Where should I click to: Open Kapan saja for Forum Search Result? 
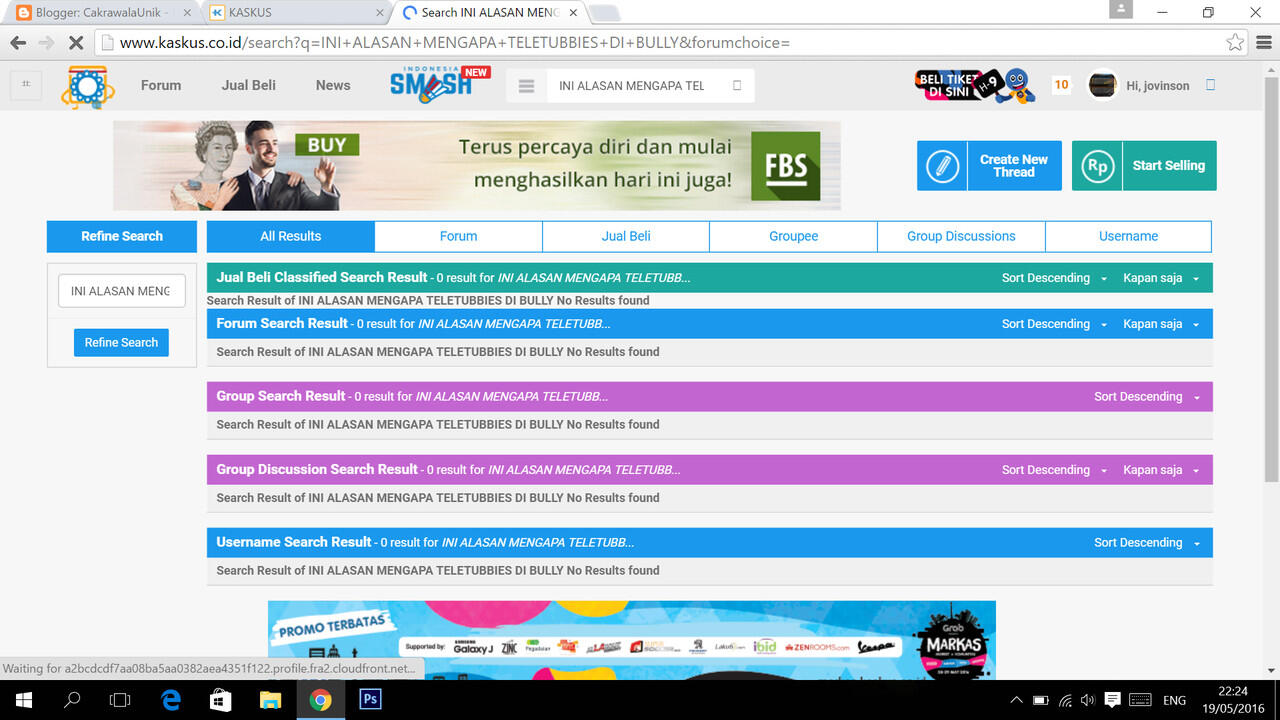[1161, 324]
